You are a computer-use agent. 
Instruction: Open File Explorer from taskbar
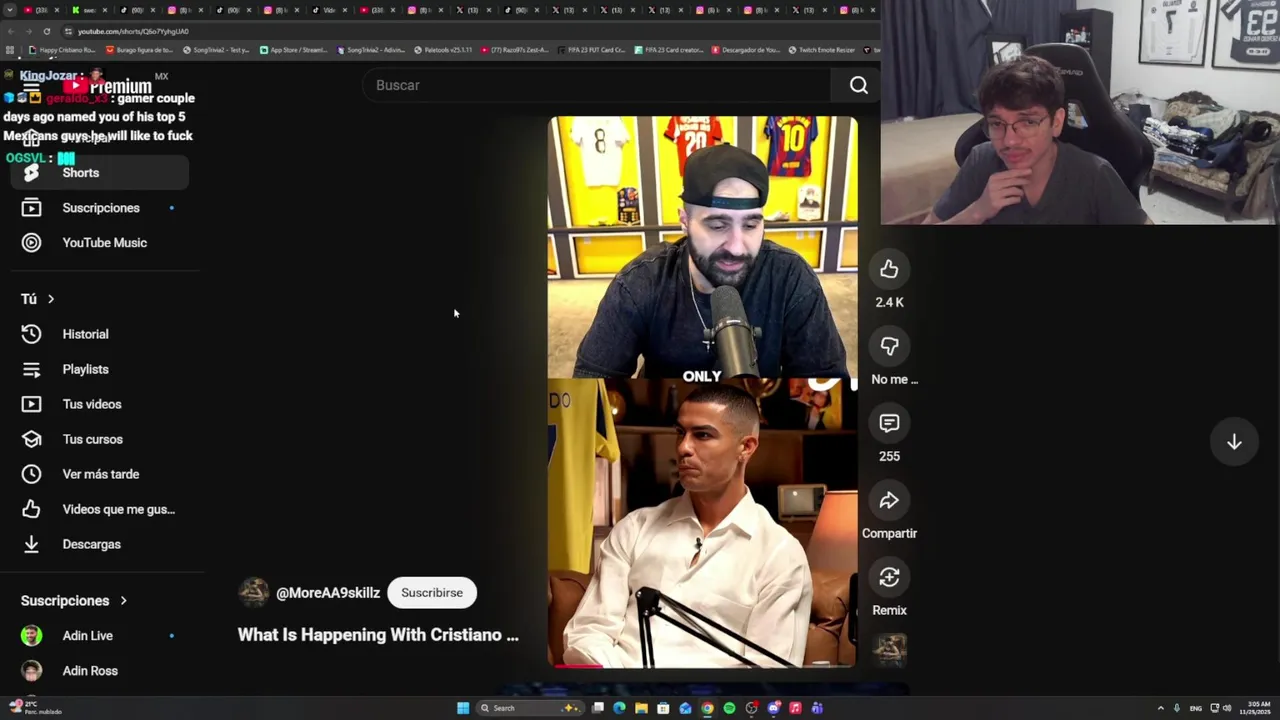[x=641, y=708]
